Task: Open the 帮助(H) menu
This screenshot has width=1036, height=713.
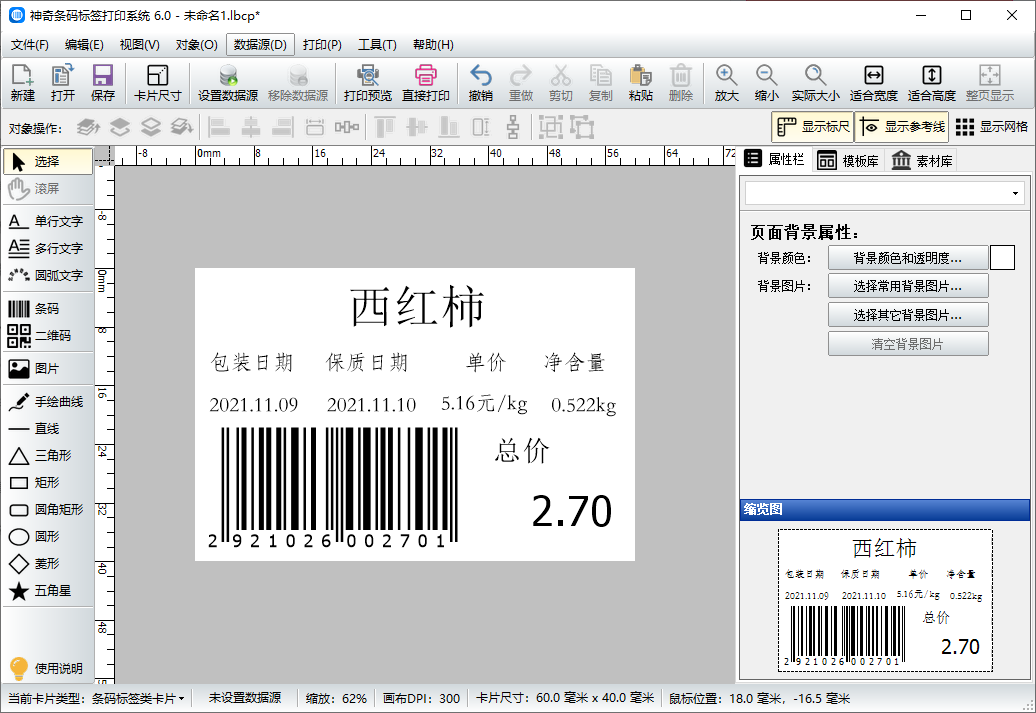Action: coord(433,45)
